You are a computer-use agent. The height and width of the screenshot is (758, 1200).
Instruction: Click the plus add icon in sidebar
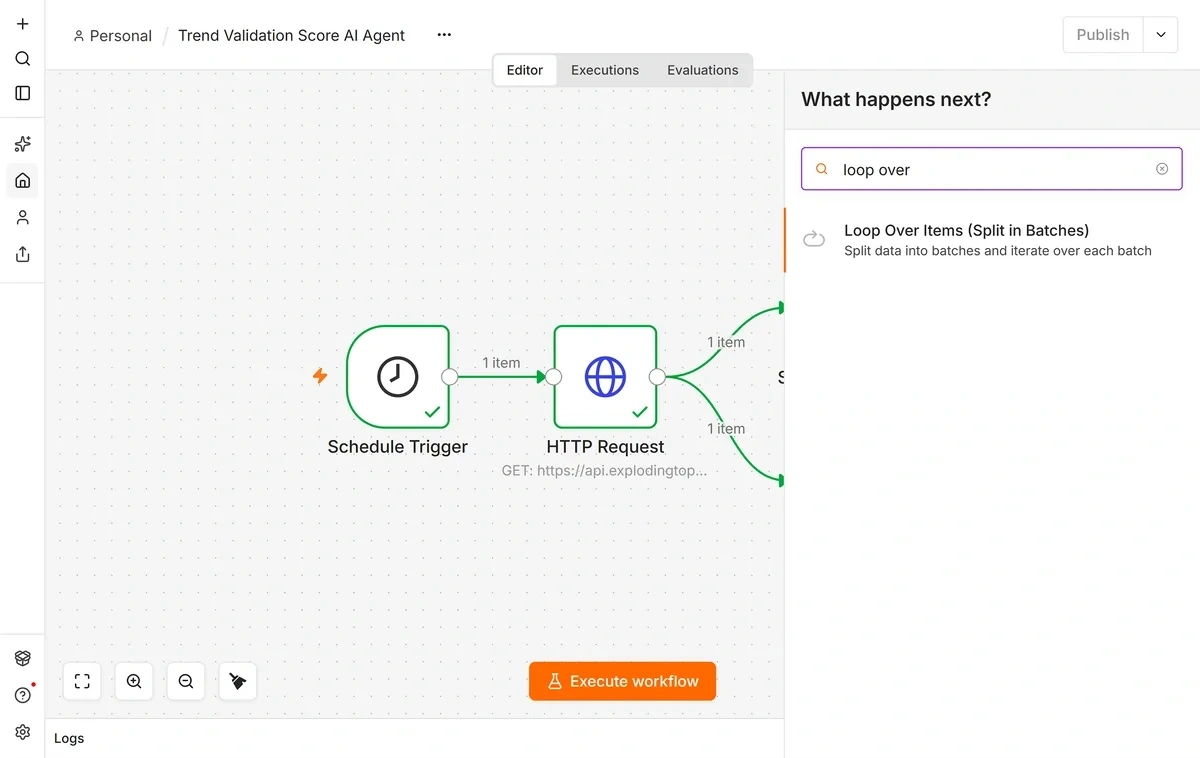click(22, 24)
